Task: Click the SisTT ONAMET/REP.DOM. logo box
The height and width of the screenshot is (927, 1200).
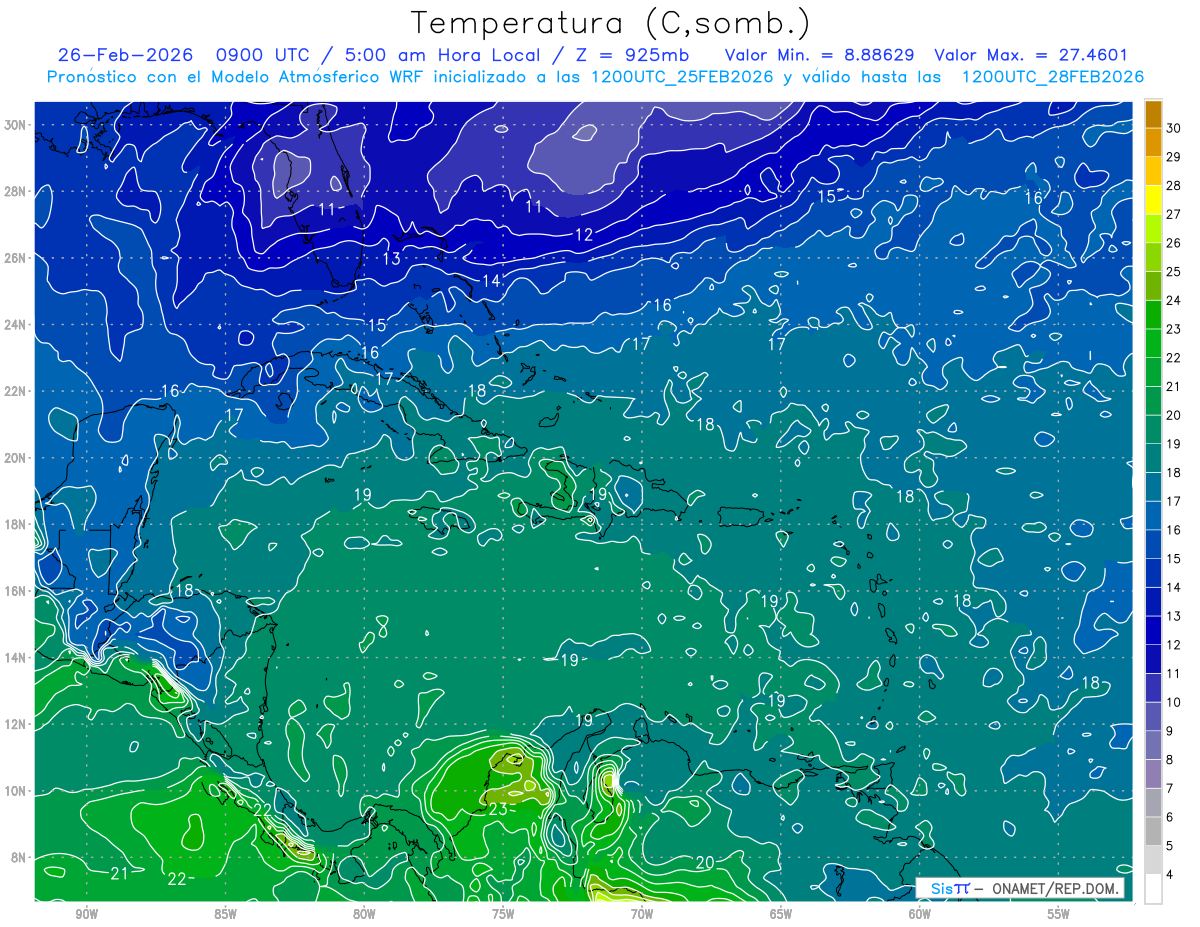Action: [x=1020, y=888]
